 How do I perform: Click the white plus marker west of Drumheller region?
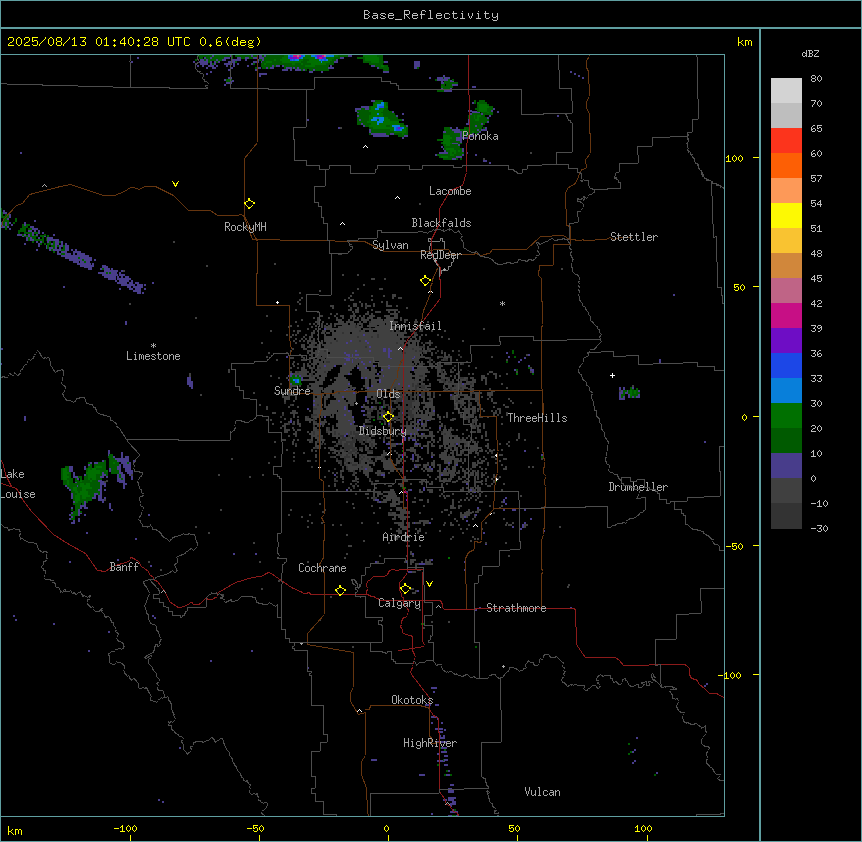tap(612, 375)
